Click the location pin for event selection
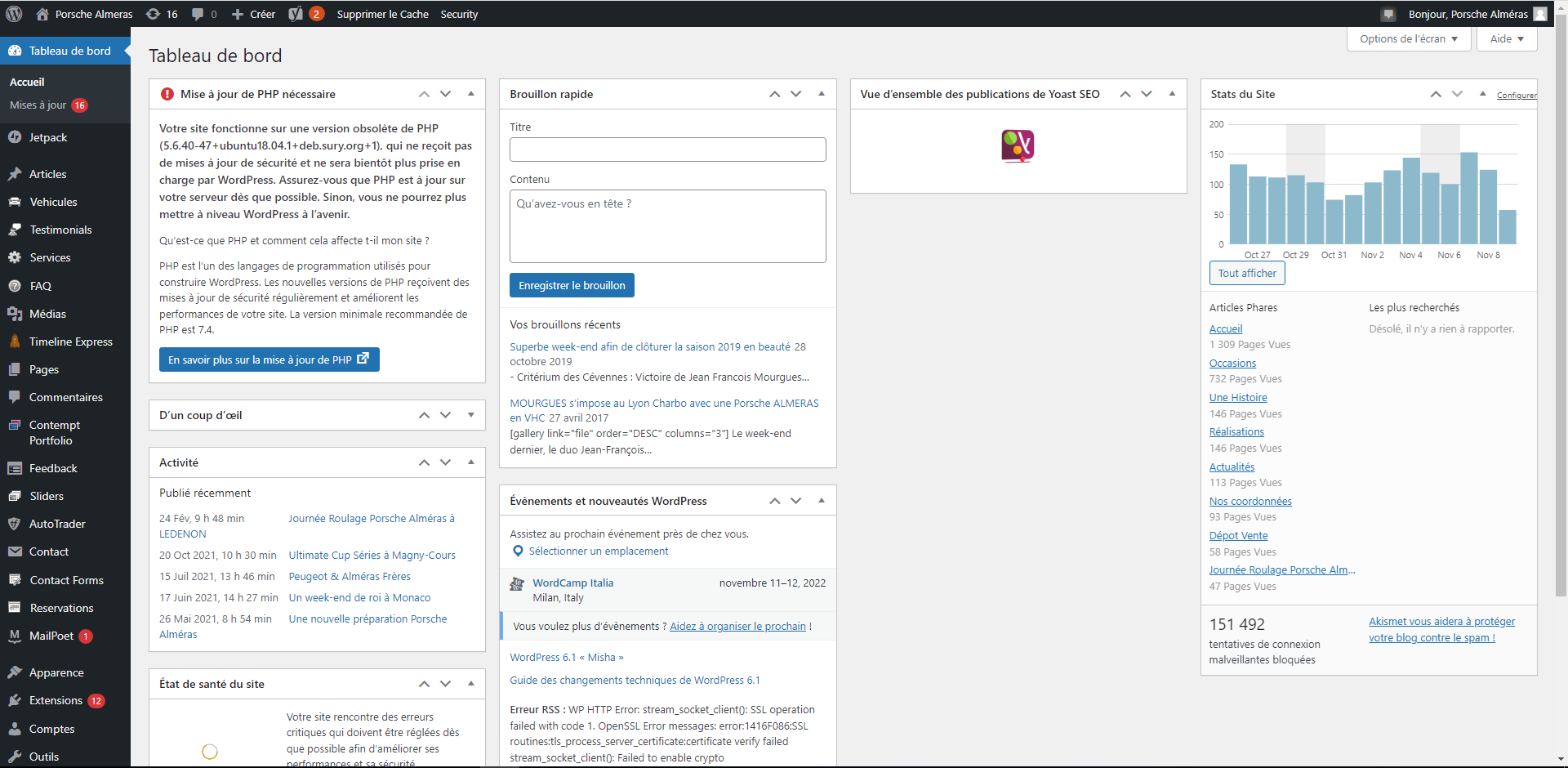 (x=518, y=551)
